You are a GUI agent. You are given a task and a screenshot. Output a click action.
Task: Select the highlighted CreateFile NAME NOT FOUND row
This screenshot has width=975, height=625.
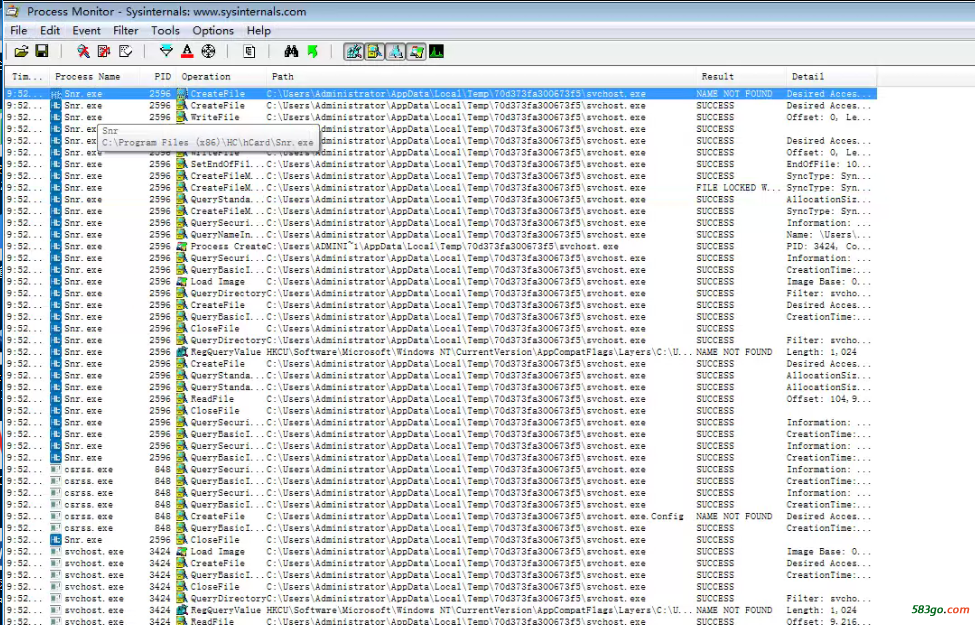pos(441,94)
